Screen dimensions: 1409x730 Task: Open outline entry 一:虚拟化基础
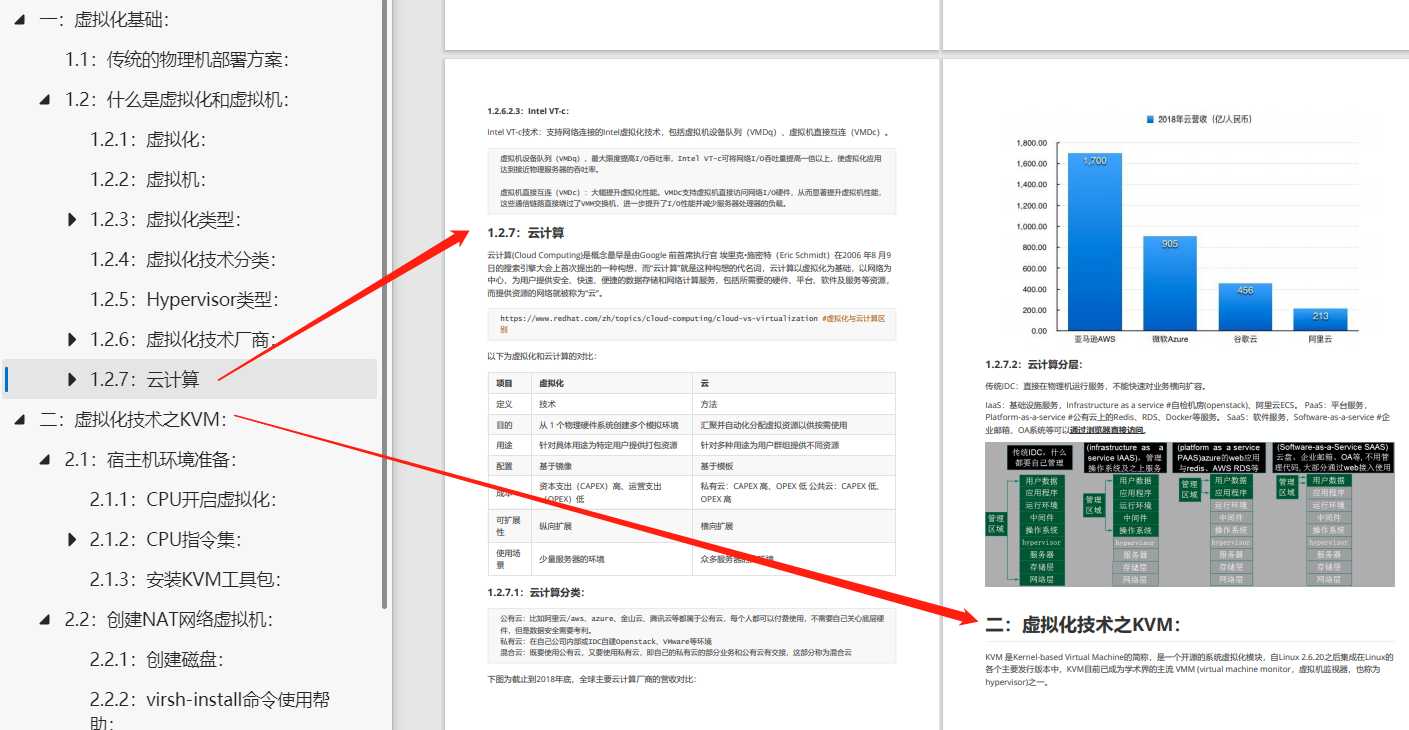(105, 20)
